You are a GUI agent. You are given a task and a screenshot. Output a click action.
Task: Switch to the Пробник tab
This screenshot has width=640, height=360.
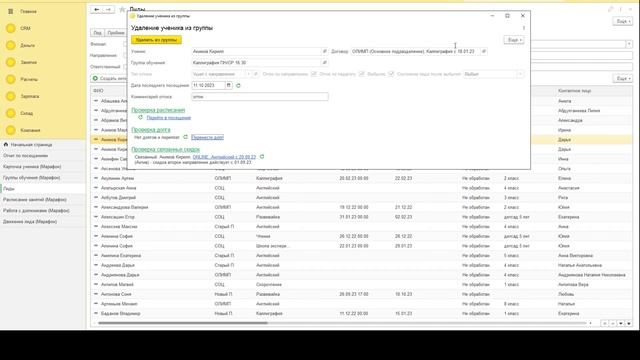tap(116, 33)
